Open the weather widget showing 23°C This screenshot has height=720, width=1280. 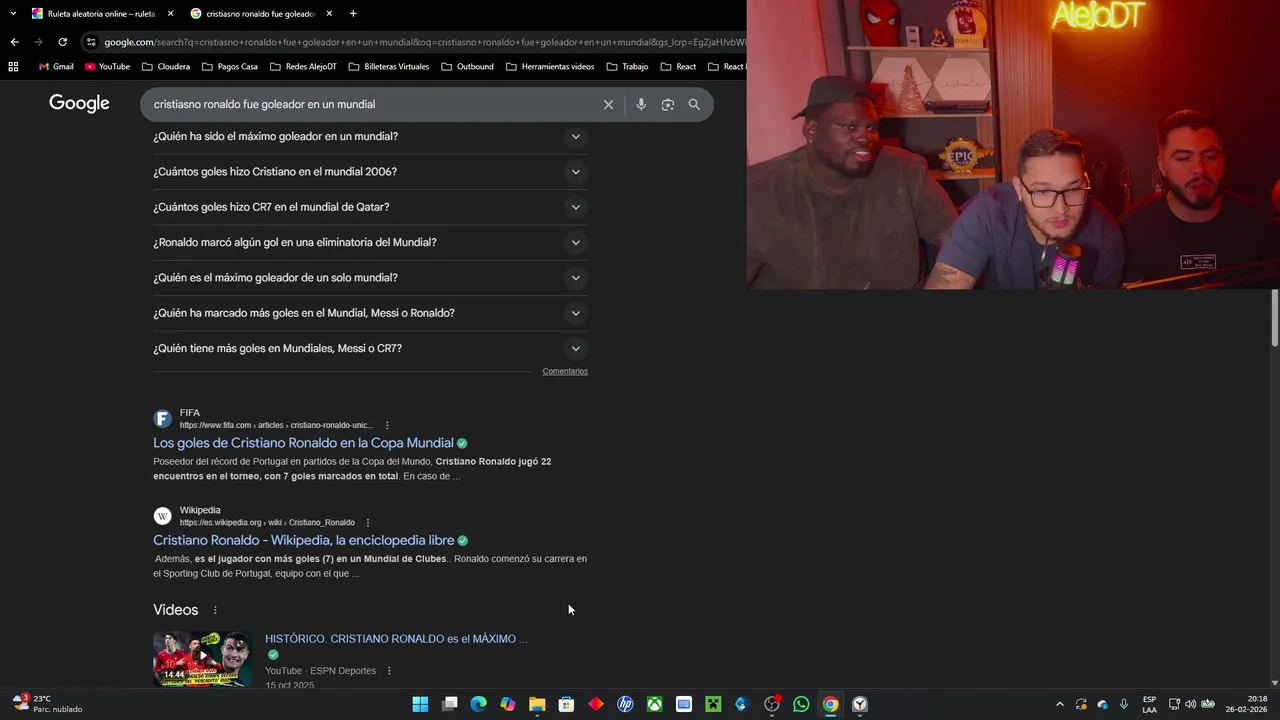[x=48, y=704]
